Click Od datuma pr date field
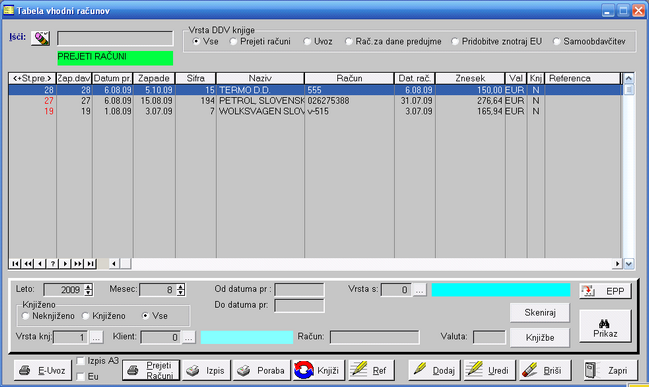649x387 pixels. point(299,290)
